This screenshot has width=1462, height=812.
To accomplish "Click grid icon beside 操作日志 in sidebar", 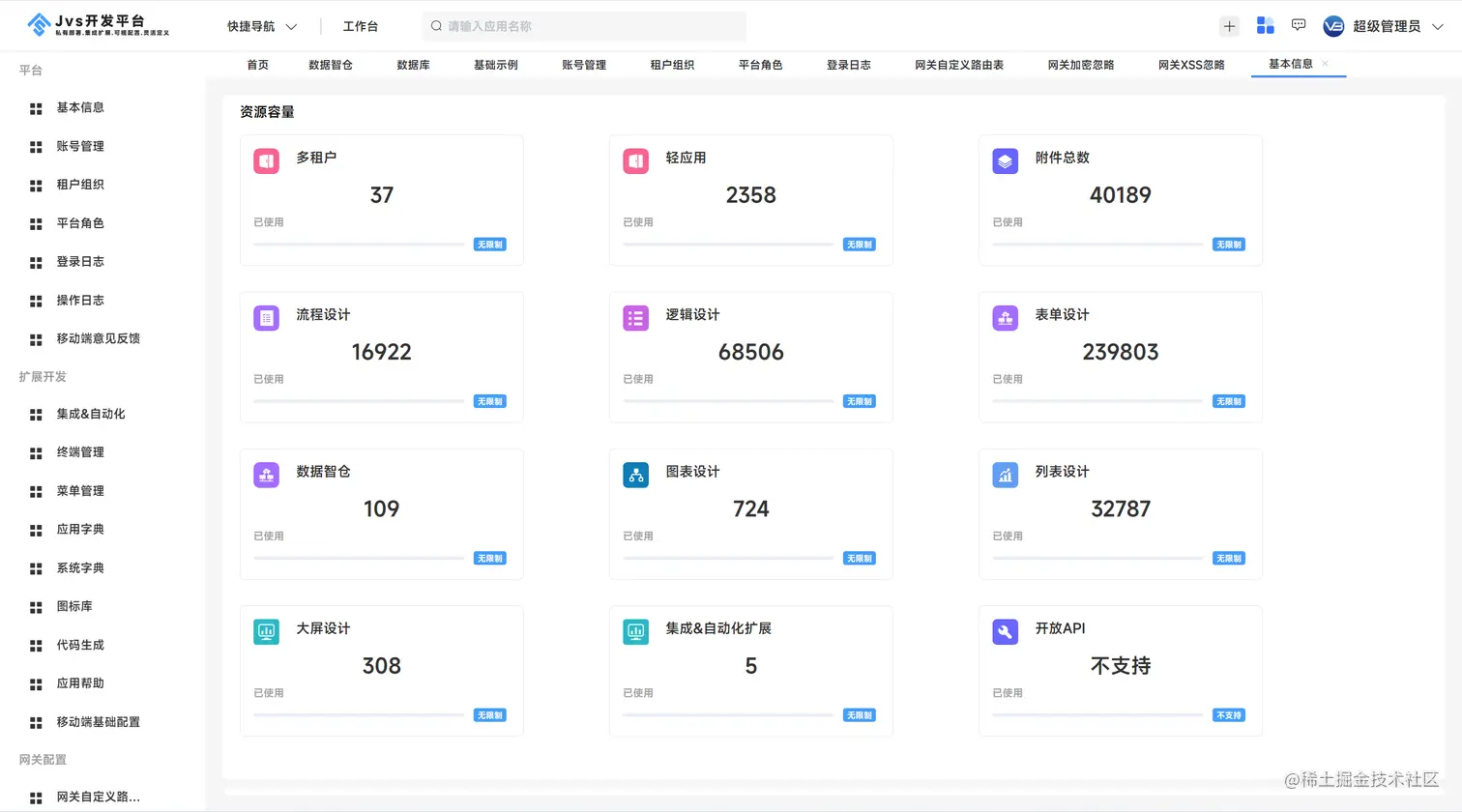I will [x=36, y=301].
